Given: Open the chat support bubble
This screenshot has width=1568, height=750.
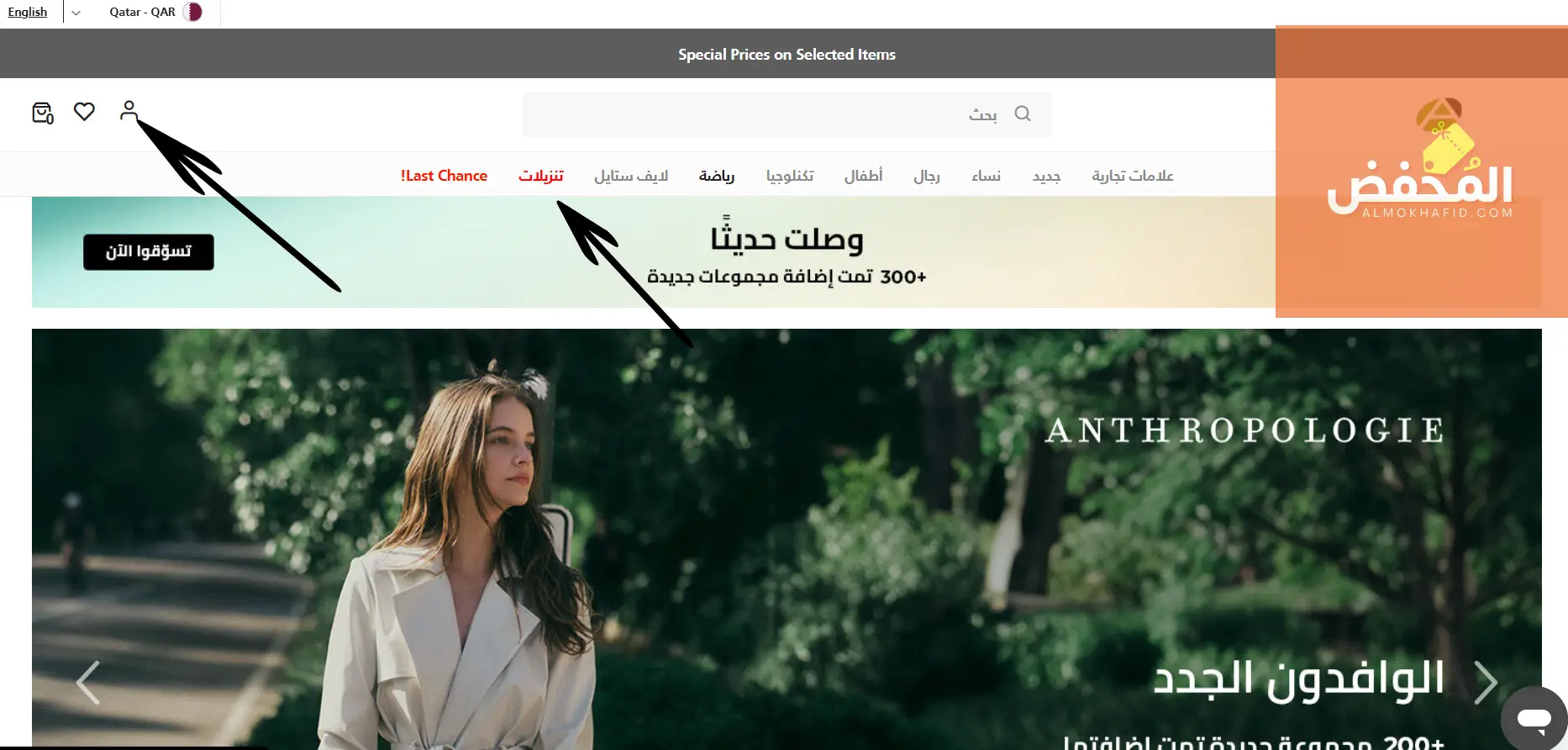Looking at the screenshot, I should (1534, 720).
